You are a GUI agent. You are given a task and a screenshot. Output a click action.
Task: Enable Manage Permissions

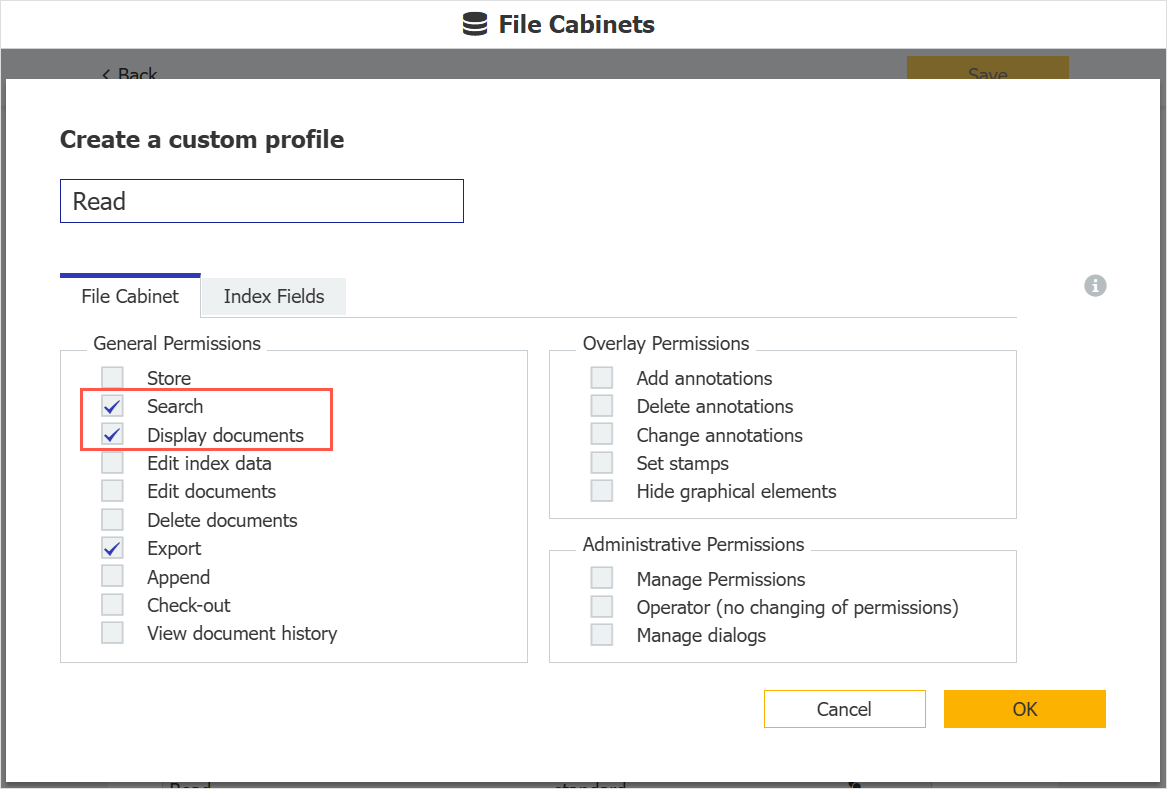coord(601,578)
